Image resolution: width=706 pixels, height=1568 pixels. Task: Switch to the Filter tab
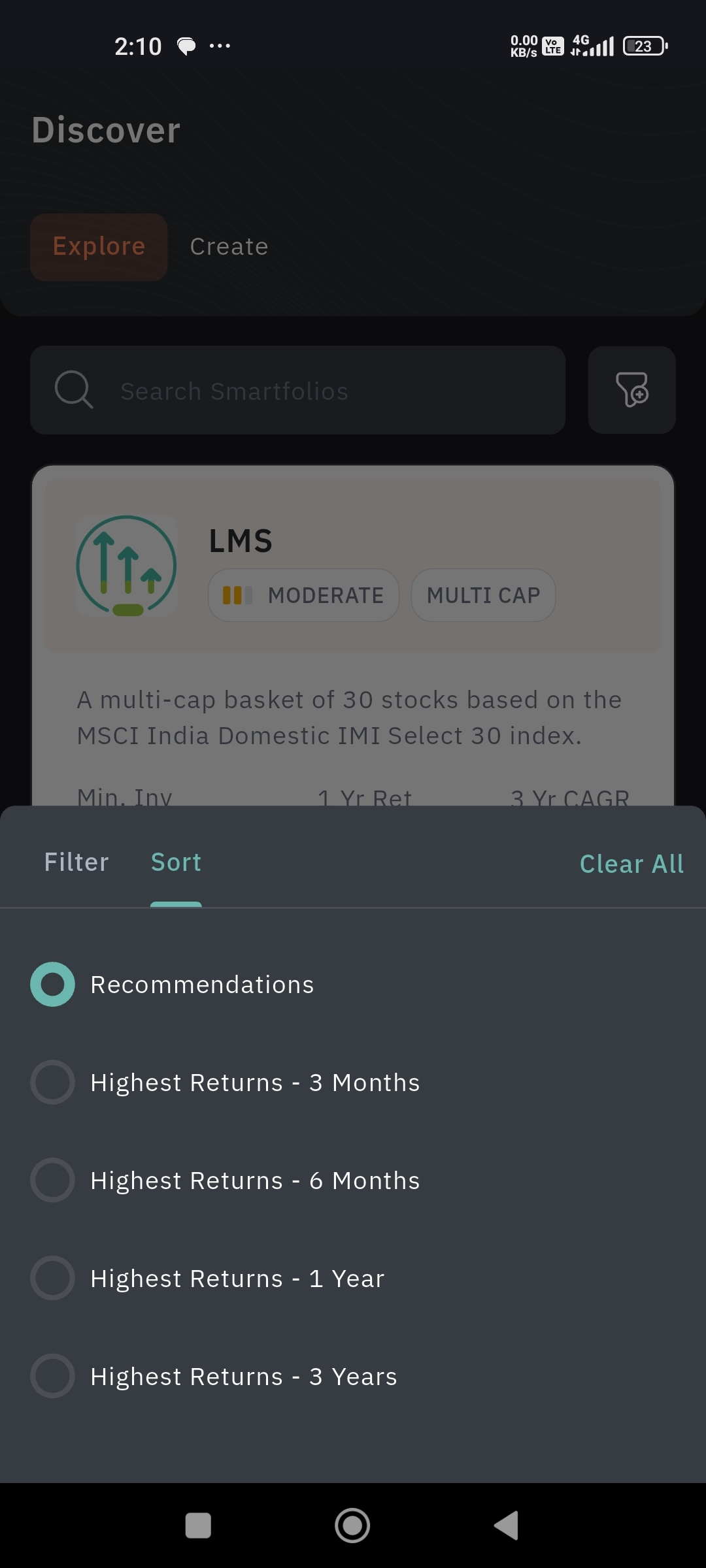[76, 862]
